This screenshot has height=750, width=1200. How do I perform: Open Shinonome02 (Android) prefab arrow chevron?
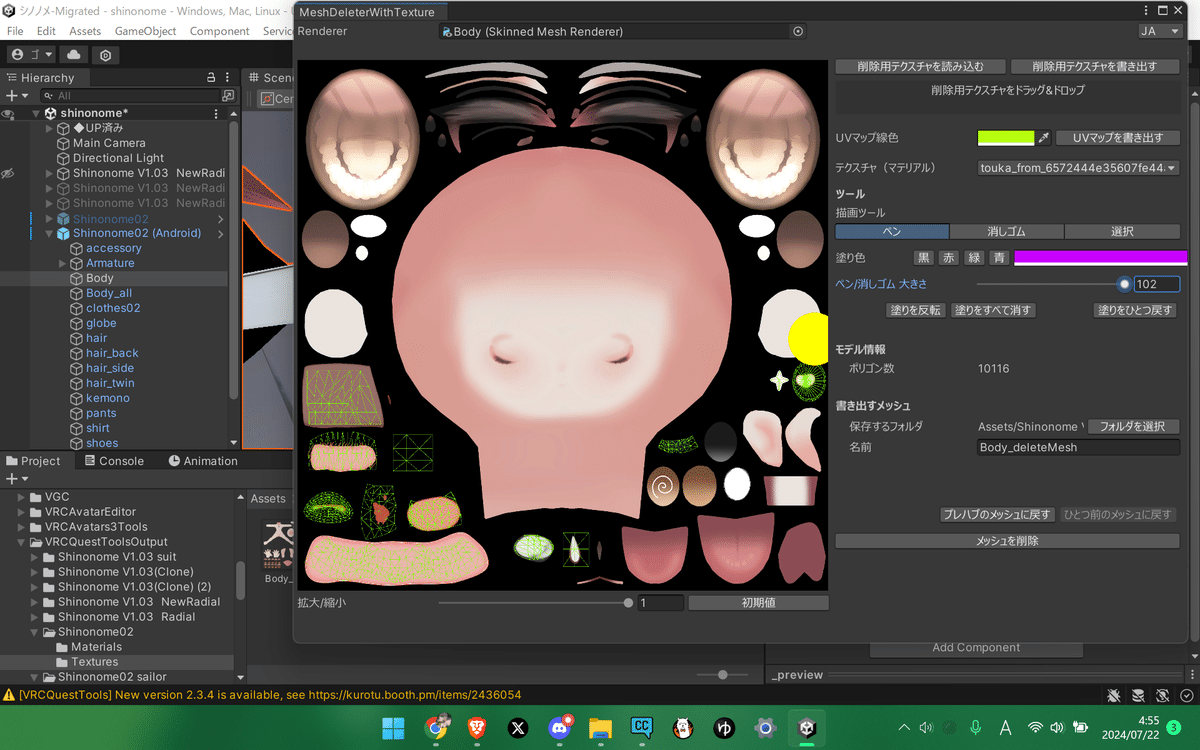click(220, 234)
